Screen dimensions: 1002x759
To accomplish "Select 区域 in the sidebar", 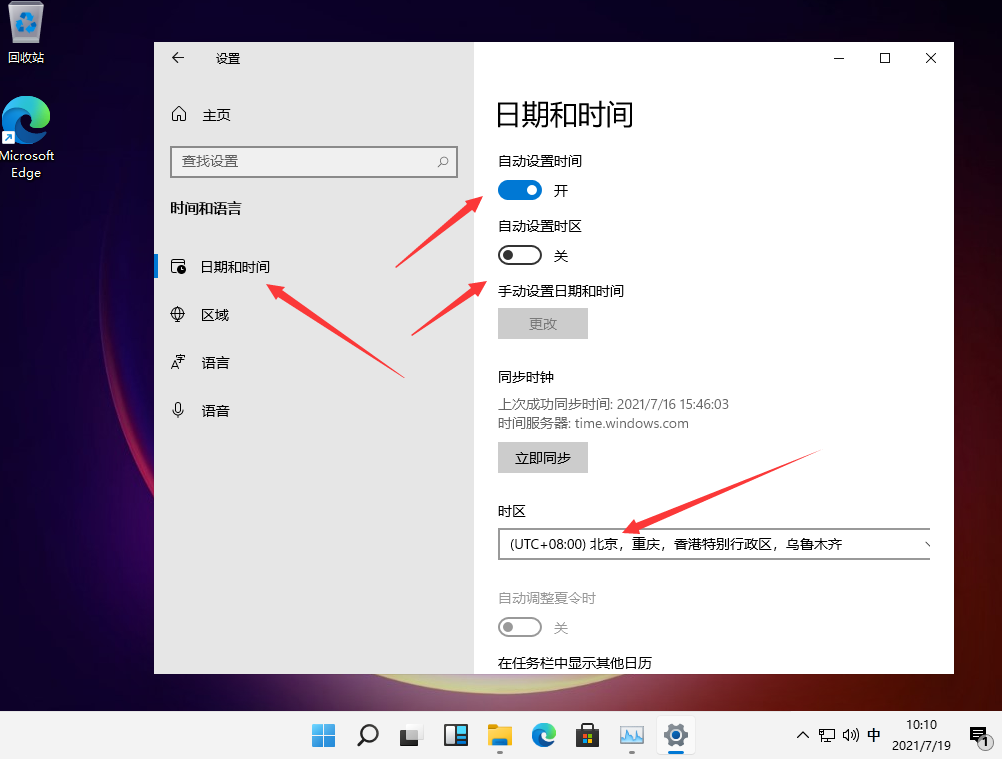I will [x=215, y=315].
